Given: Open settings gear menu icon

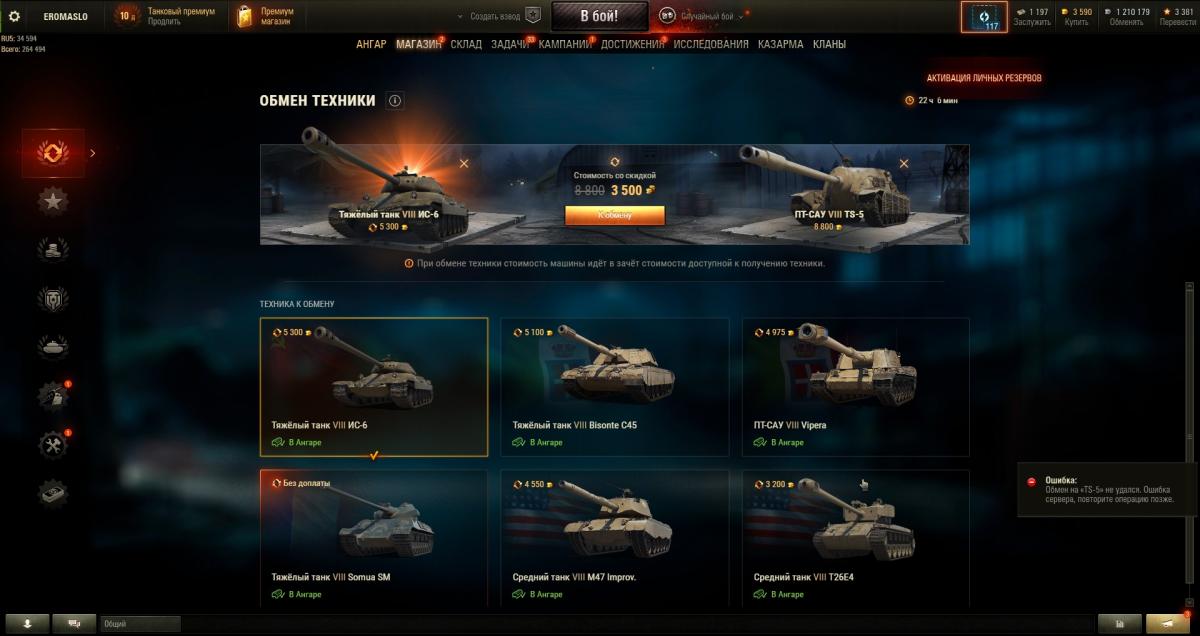Looking at the screenshot, I should [14, 16].
